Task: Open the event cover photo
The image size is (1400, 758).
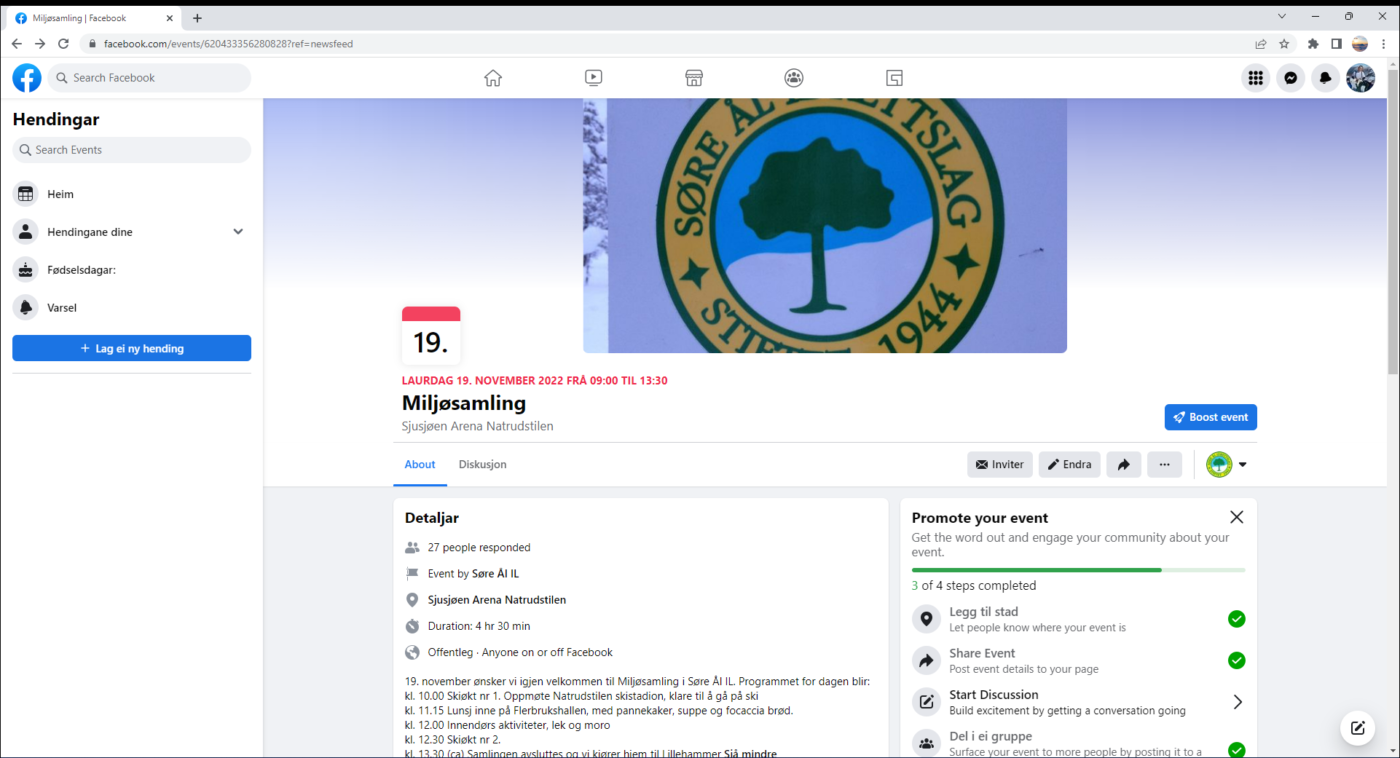Action: (x=825, y=225)
